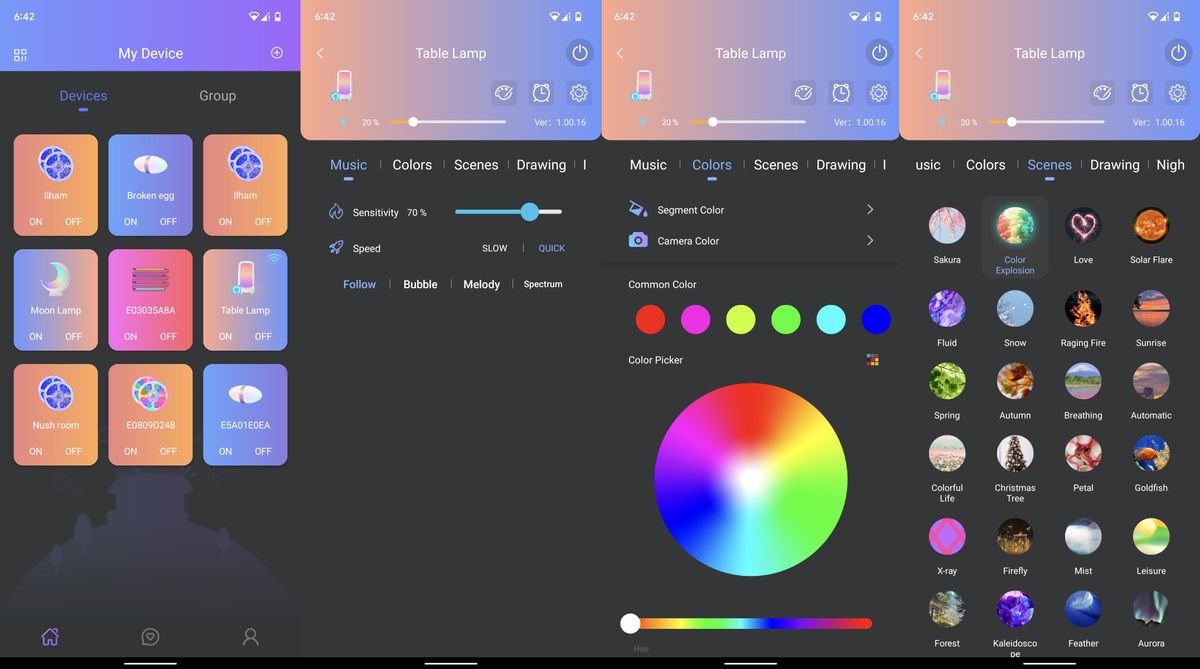
Task: Switch to the Group tab on My Device
Action: click(x=217, y=96)
